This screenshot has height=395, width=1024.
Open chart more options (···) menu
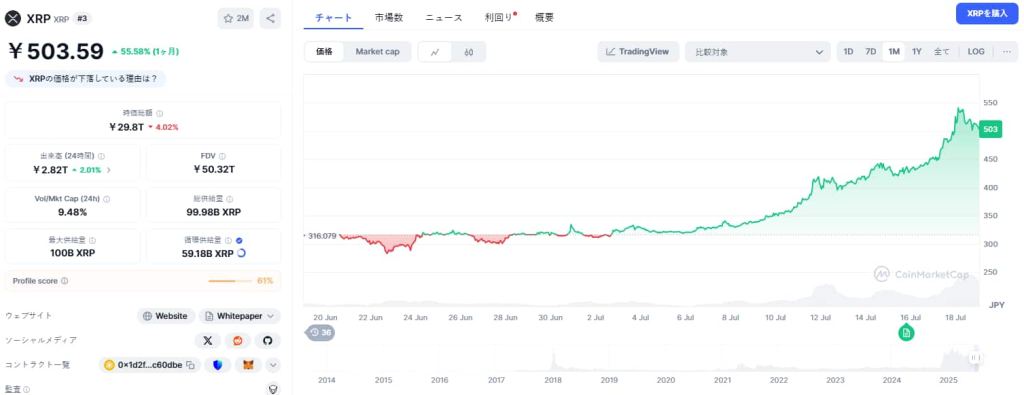1007,52
